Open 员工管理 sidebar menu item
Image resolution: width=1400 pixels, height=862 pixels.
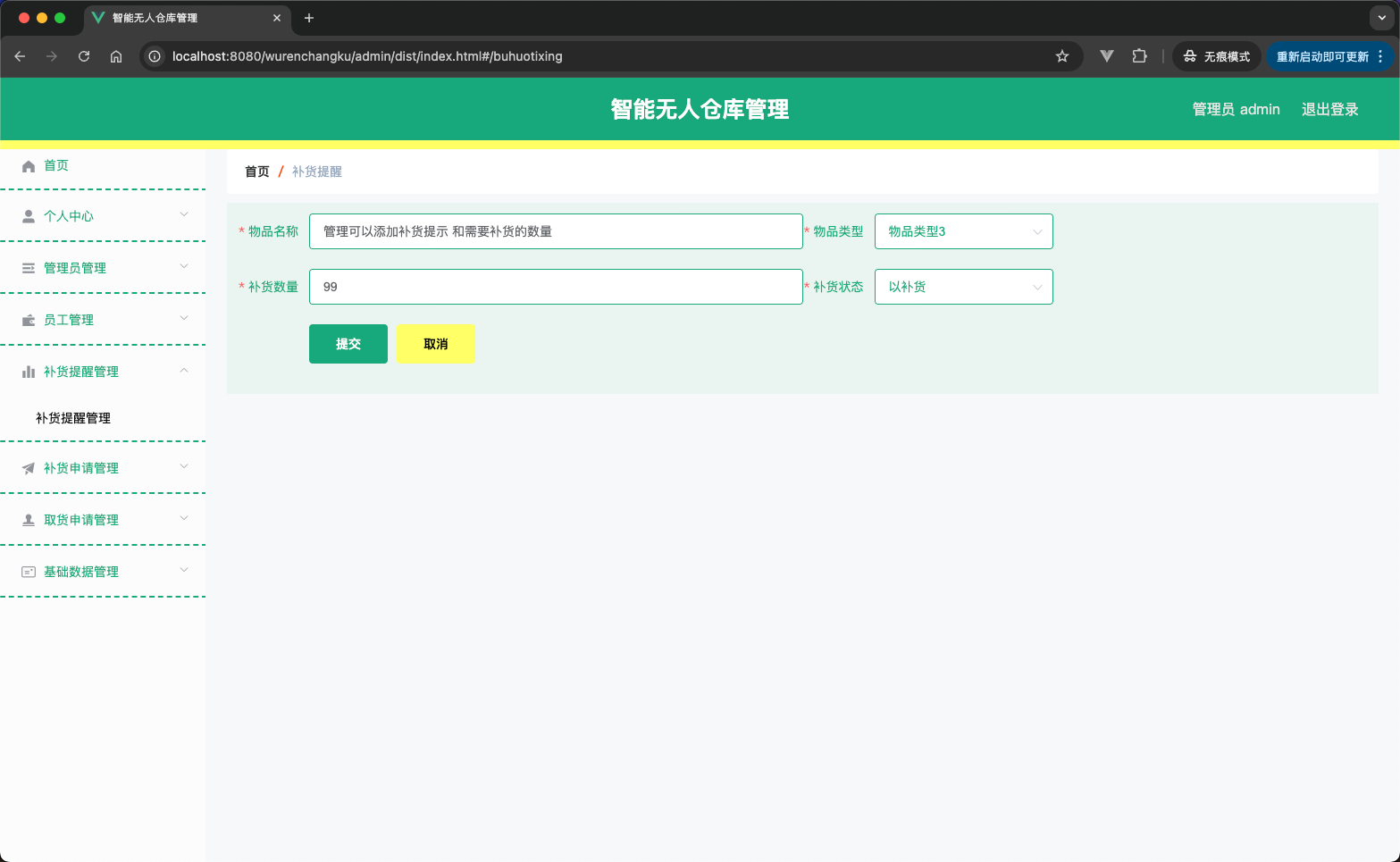pos(103,320)
